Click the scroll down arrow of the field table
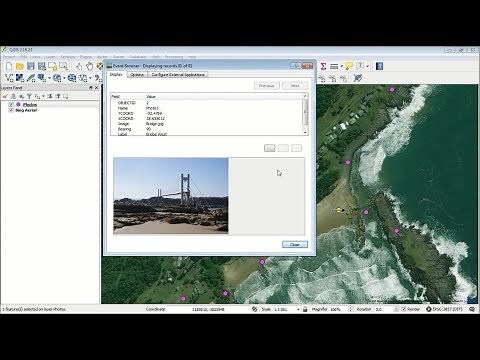This screenshot has height=360, width=480. 305,133
